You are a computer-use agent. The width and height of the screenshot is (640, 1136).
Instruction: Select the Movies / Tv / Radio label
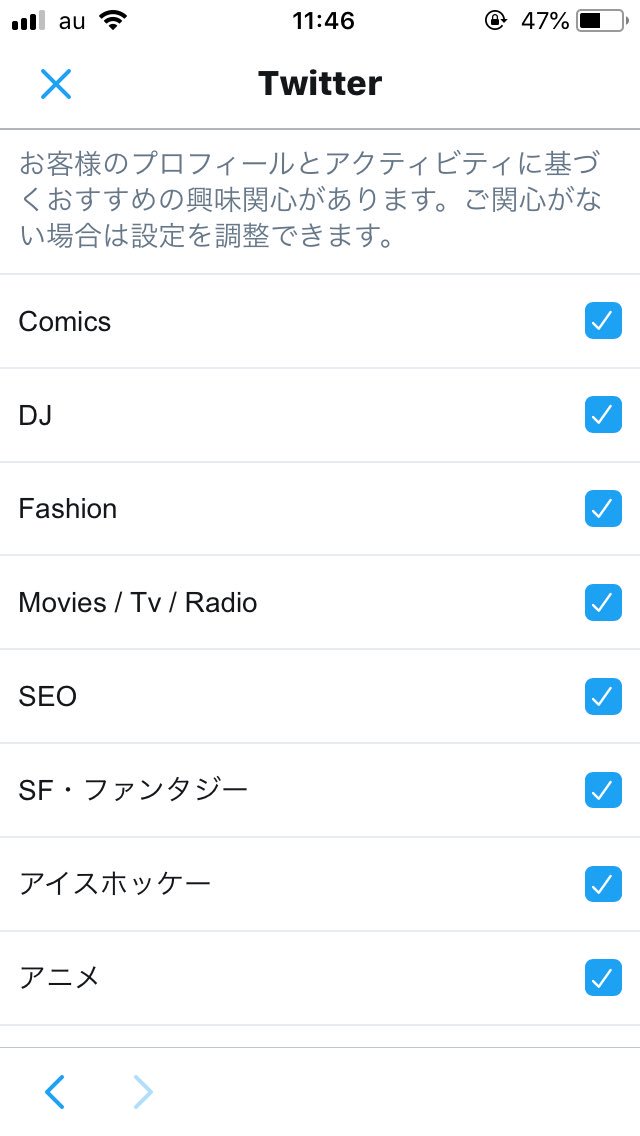pos(138,603)
